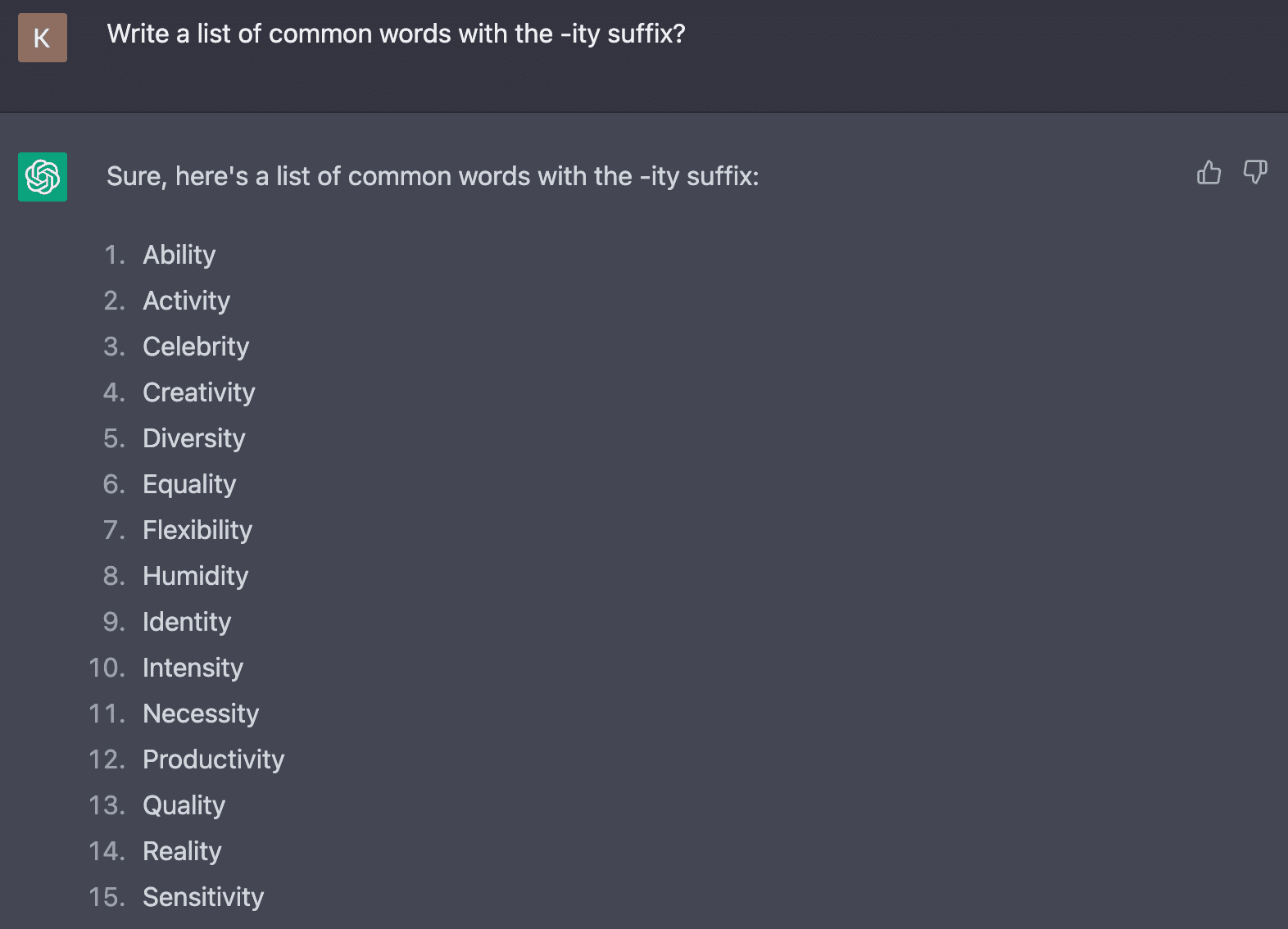Click the word Equality

click(x=189, y=484)
